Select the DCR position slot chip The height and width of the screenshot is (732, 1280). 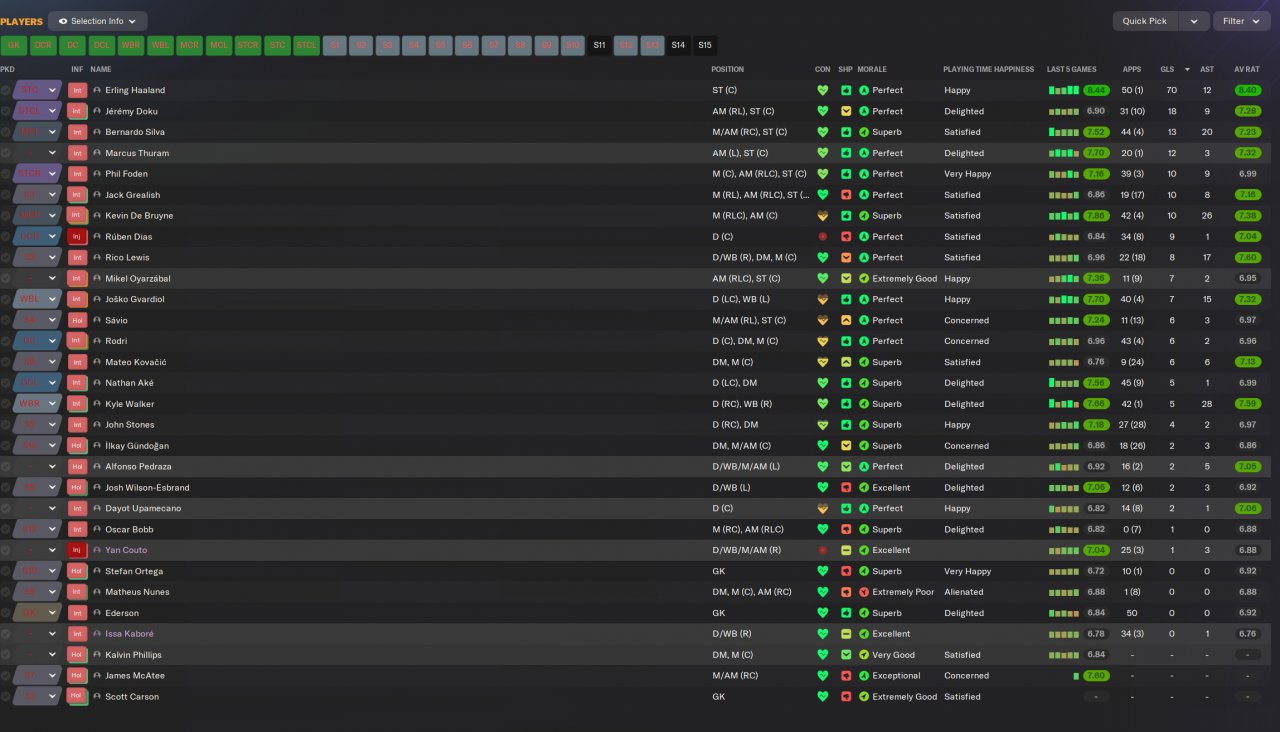(x=43, y=45)
